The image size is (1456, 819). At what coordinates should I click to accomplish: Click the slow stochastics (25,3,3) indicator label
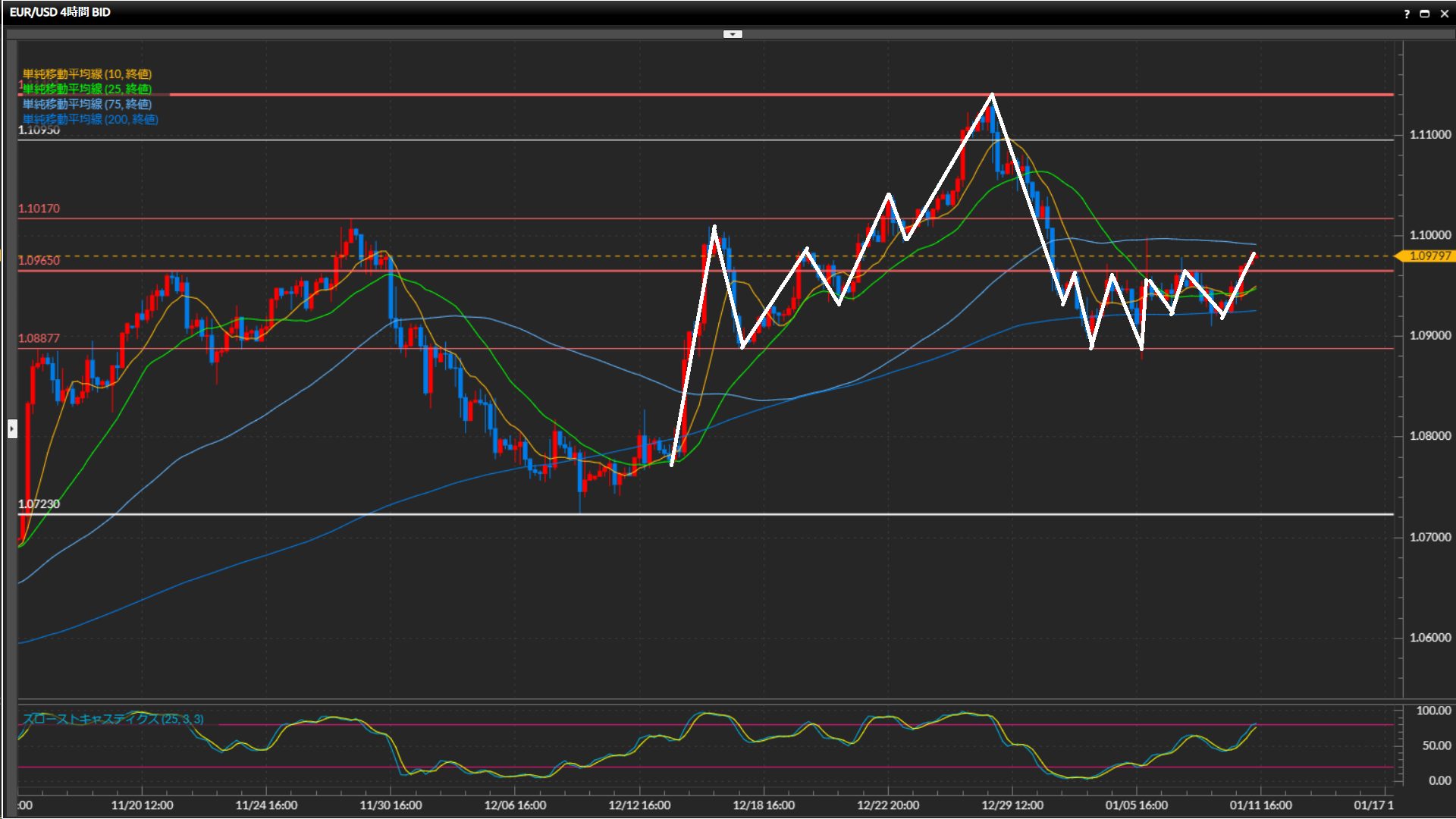point(113,719)
